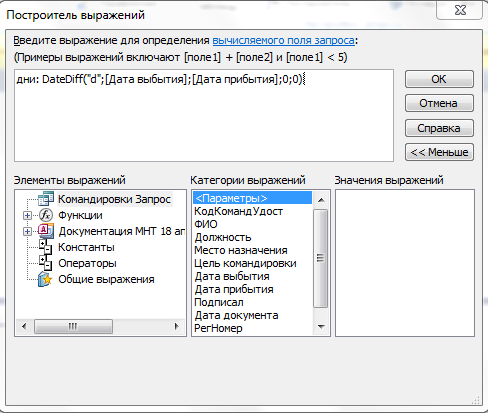This screenshot has width=488, height=413.
Task: Click the Отмена button
Action: pos(439,103)
